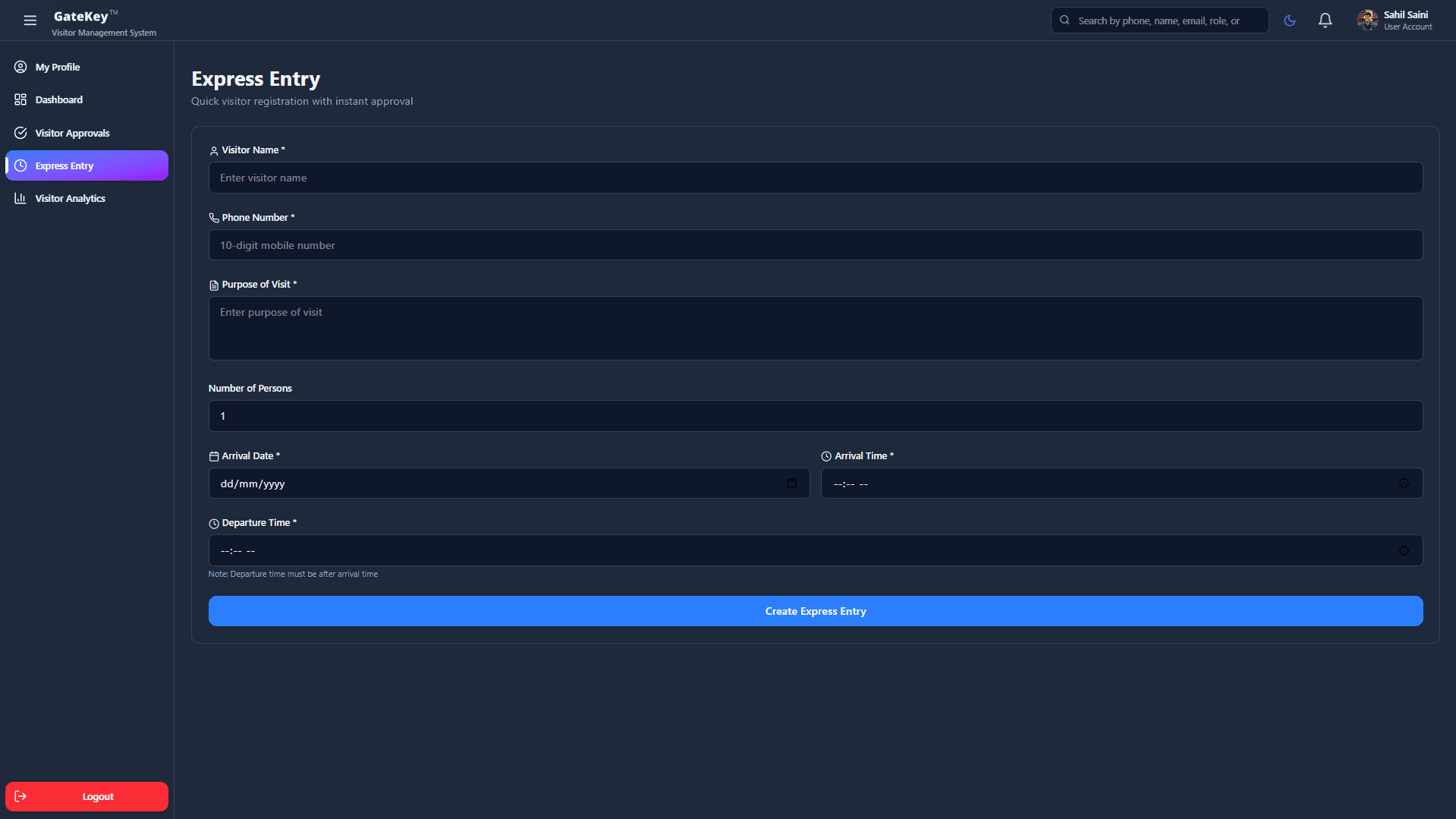Screen dimensions: 1456x819
Task: Click the Number of Persons field
Action: [x=815, y=416]
